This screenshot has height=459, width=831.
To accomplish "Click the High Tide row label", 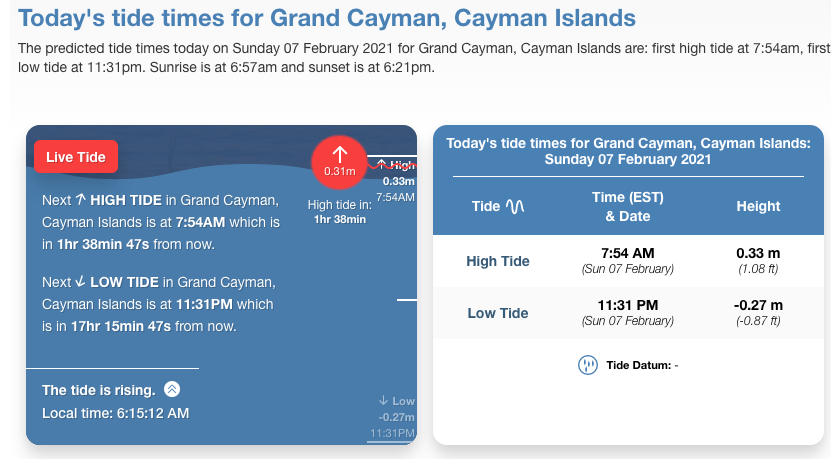I will [498, 261].
